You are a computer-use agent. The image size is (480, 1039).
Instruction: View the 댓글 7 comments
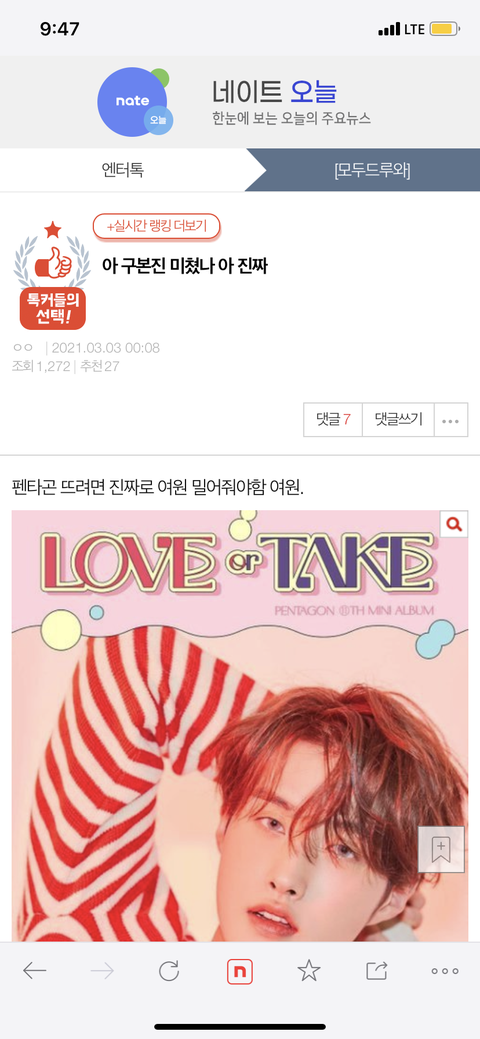[333, 419]
